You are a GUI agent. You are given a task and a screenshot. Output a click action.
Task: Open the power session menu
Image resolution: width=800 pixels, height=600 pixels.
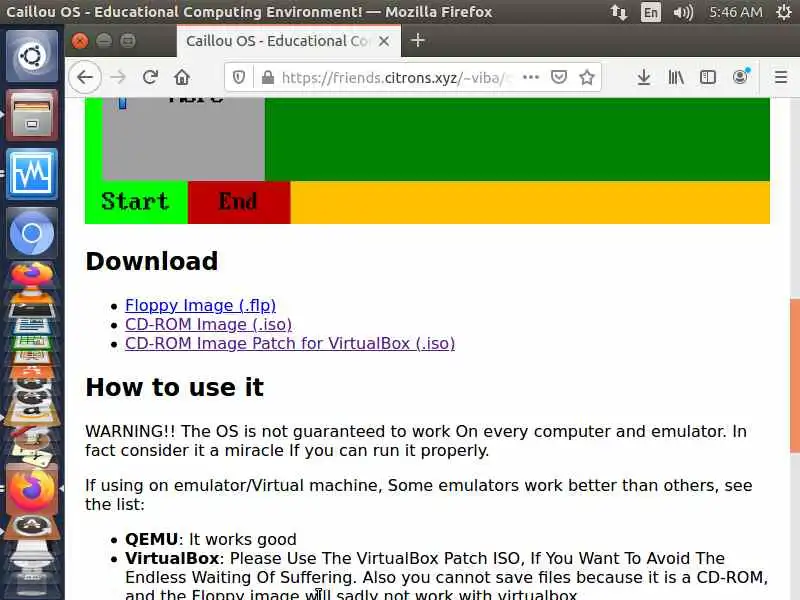click(x=784, y=12)
